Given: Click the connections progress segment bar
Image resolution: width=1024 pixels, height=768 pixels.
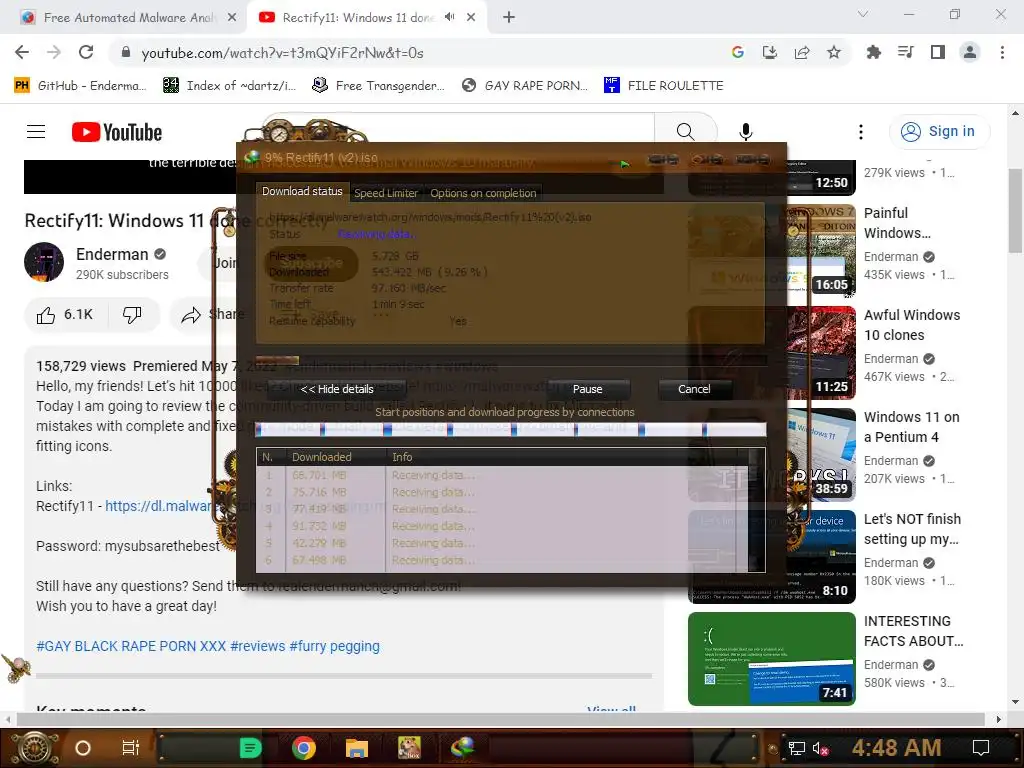Looking at the screenshot, I should [511, 429].
